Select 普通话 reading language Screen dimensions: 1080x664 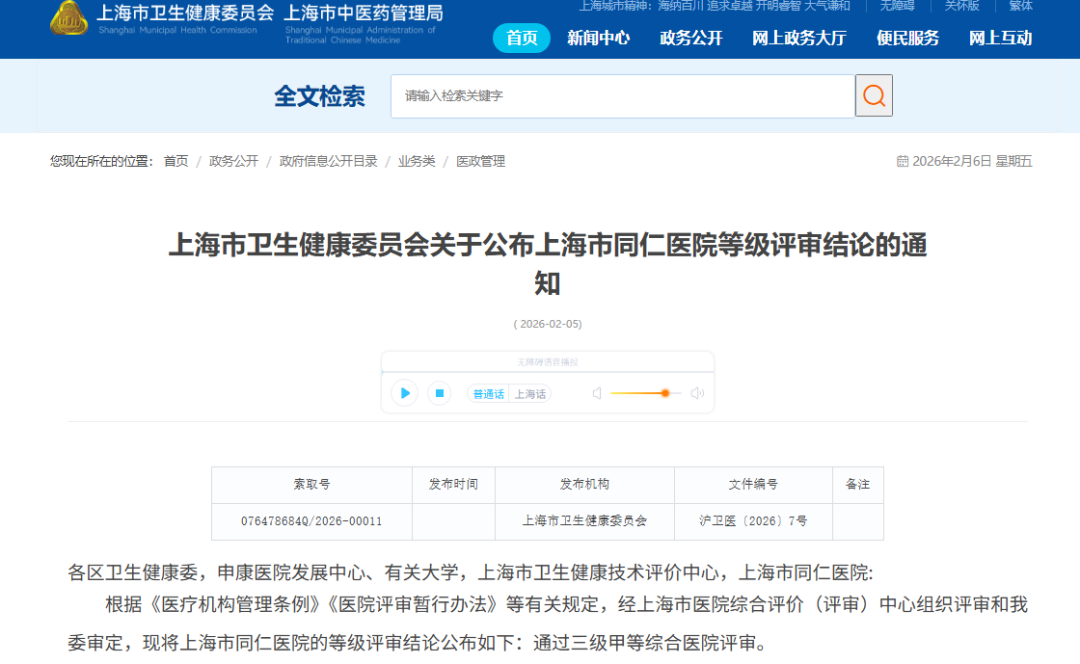pos(488,394)
